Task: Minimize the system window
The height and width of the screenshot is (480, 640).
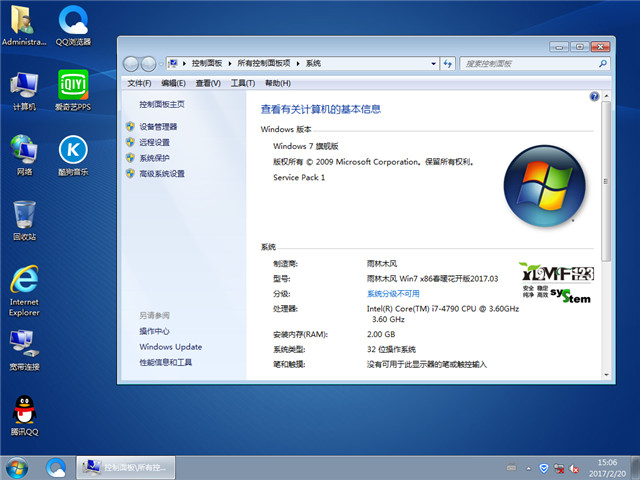Action: (559, 47)
